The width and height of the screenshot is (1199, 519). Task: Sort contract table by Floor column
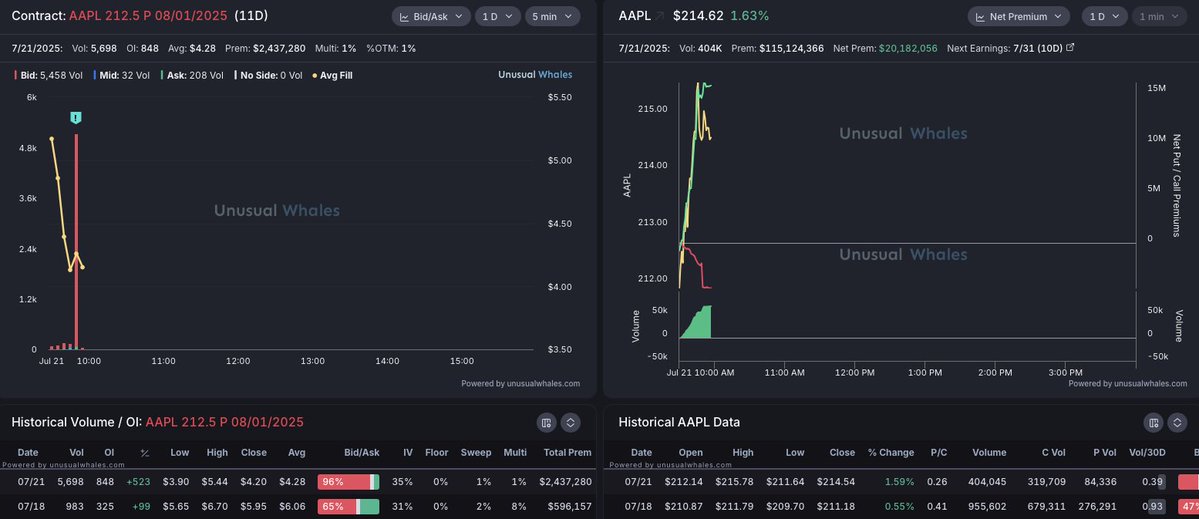click(x=437, y=453)
